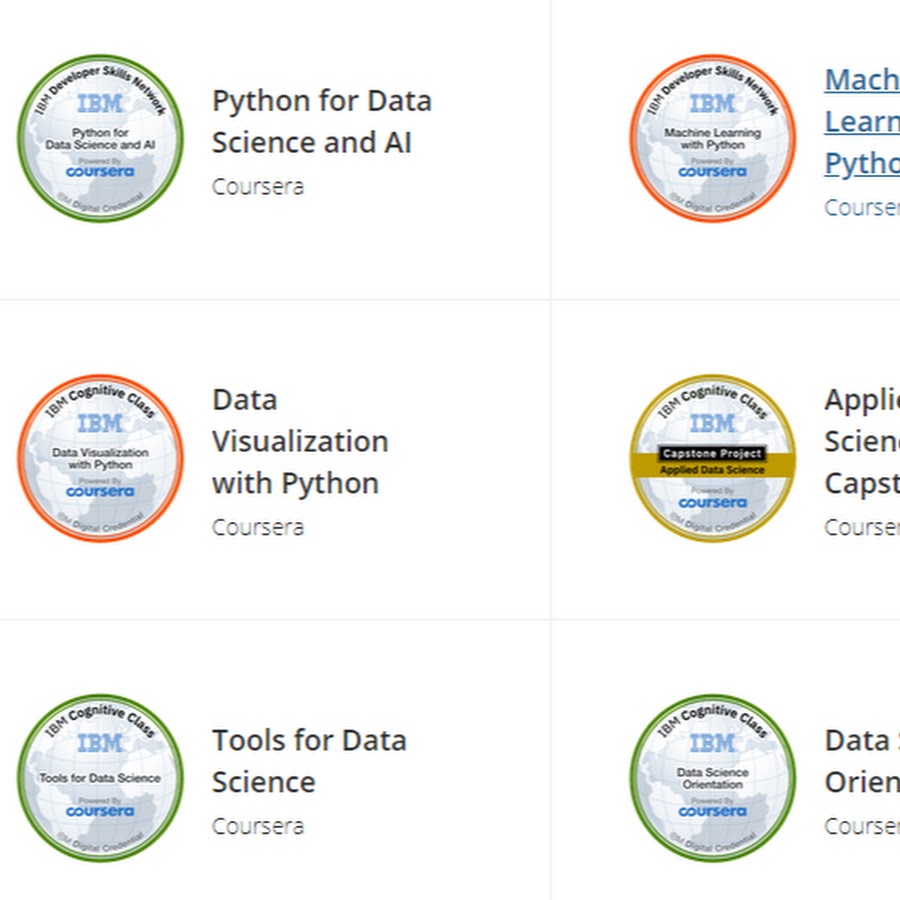Click the Capstone Project banner on gold badge
This screenshot has width=900, height=900.
click(712, 453)
